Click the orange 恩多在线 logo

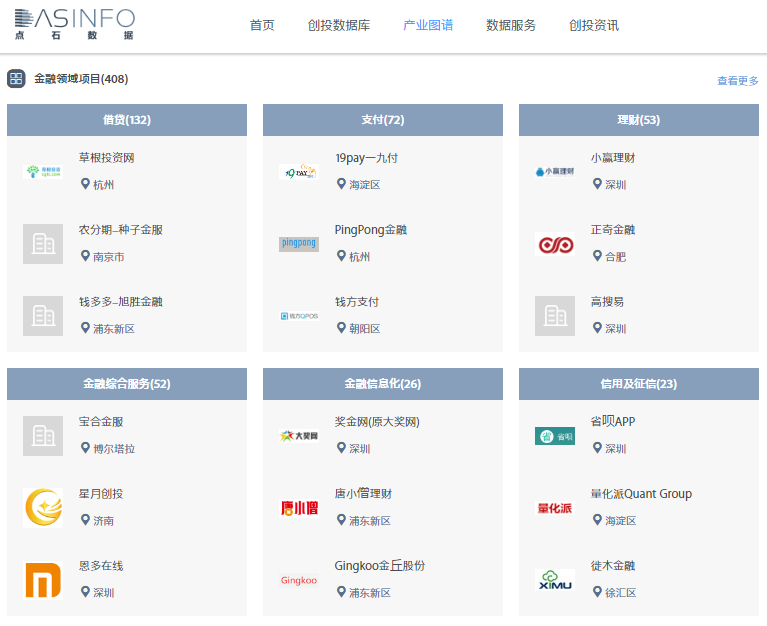coord(43,580)
